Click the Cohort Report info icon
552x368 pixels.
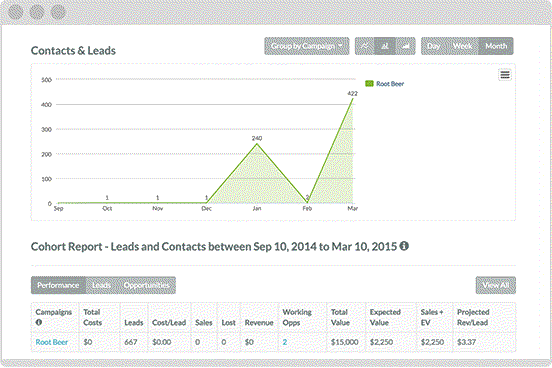coord(404,246)
